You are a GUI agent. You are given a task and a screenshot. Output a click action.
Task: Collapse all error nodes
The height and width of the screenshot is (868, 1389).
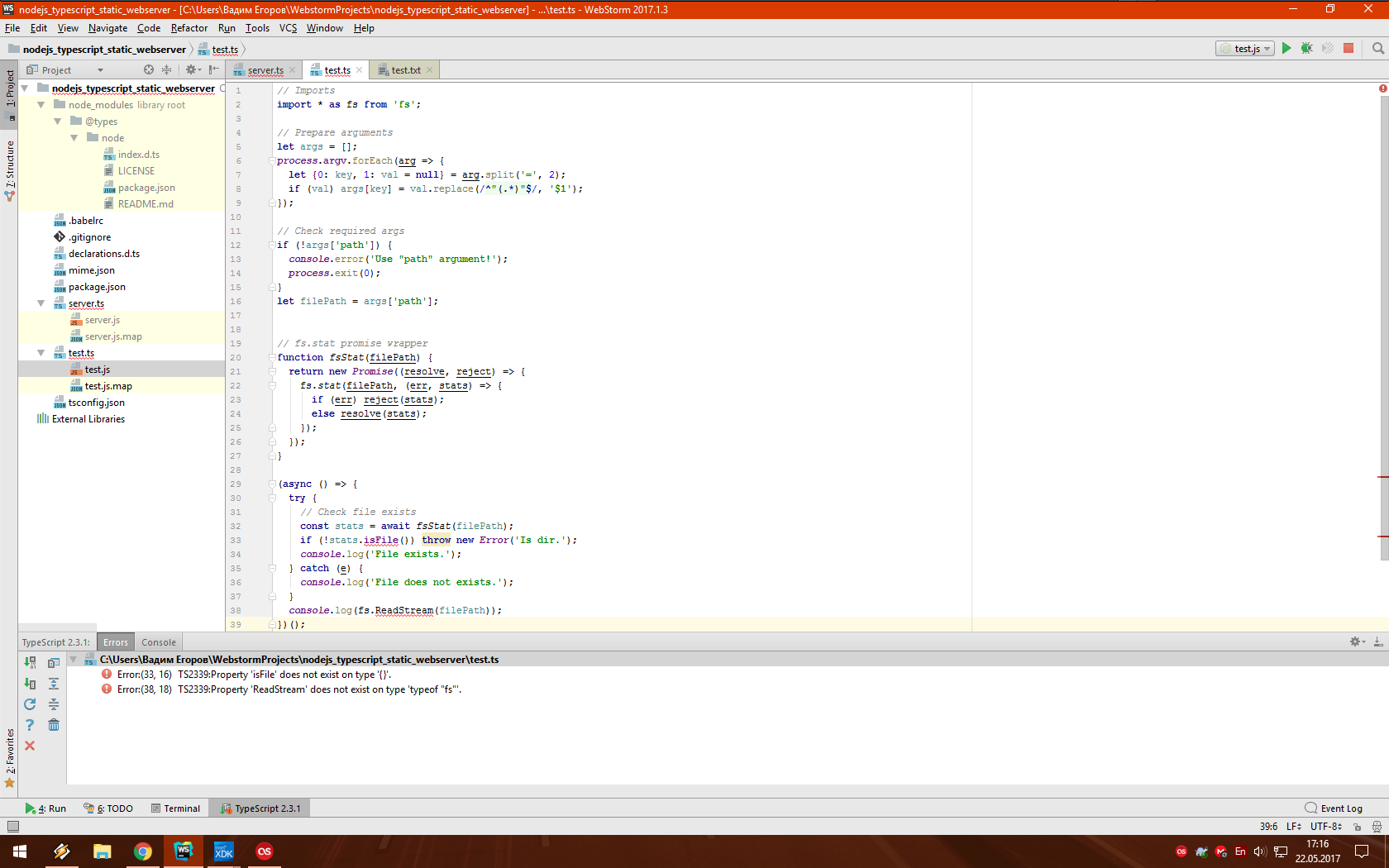[x=54, y=704]
